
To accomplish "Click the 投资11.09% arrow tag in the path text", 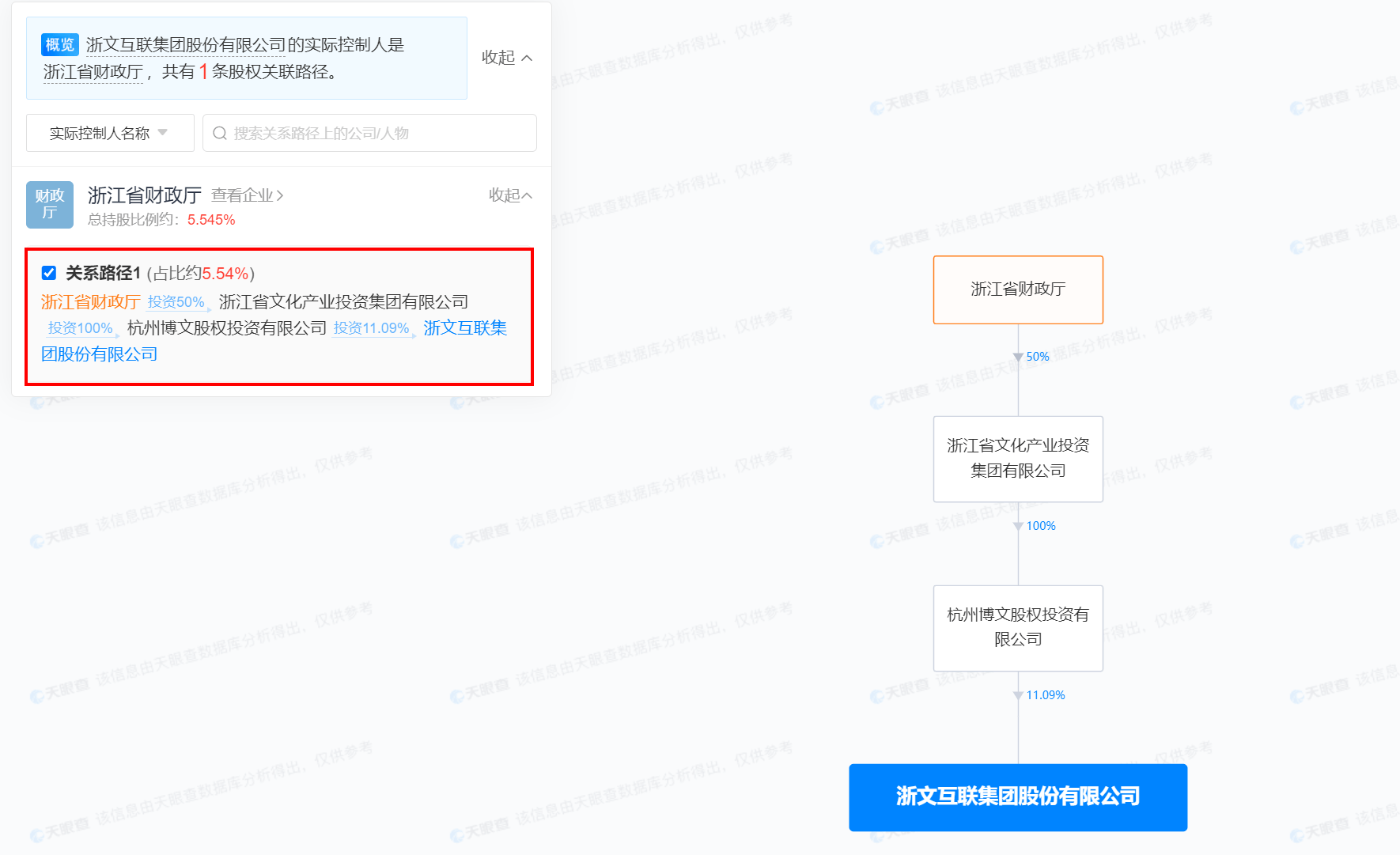I will [372, 328].
